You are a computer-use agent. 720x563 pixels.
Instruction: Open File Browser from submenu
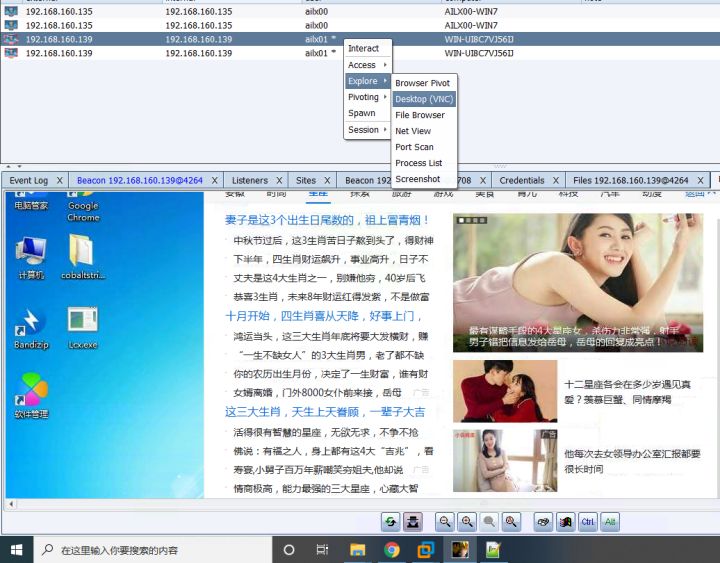pos(424,115)
